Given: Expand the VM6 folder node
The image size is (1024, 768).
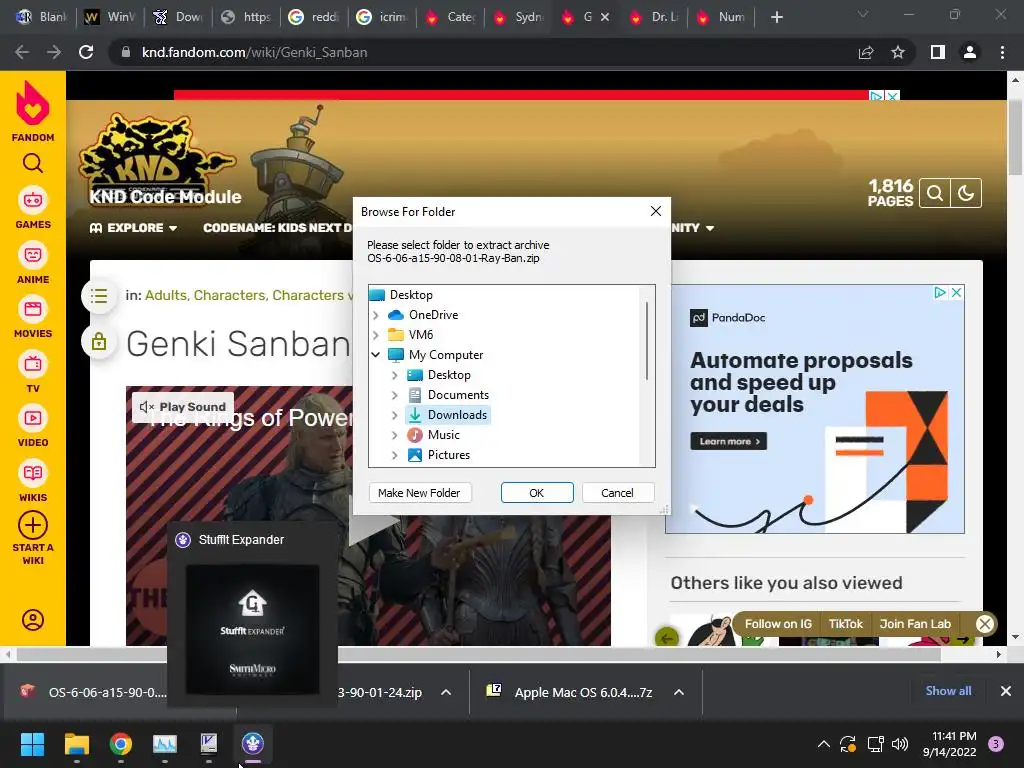Looking at the screenshot, I should pyautogui.click(x=376, y=335).
